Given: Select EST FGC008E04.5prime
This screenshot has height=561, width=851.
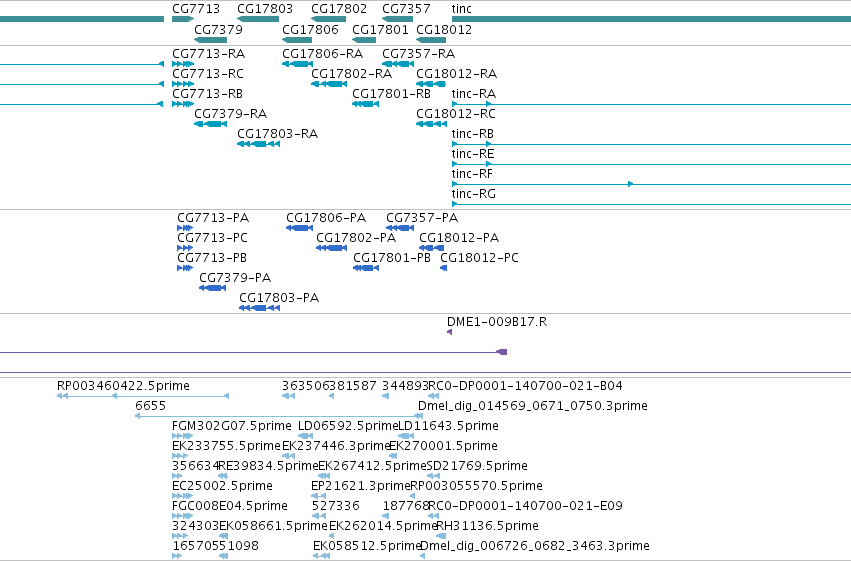Looking at the screenshot, I should [x=182, y=517].
